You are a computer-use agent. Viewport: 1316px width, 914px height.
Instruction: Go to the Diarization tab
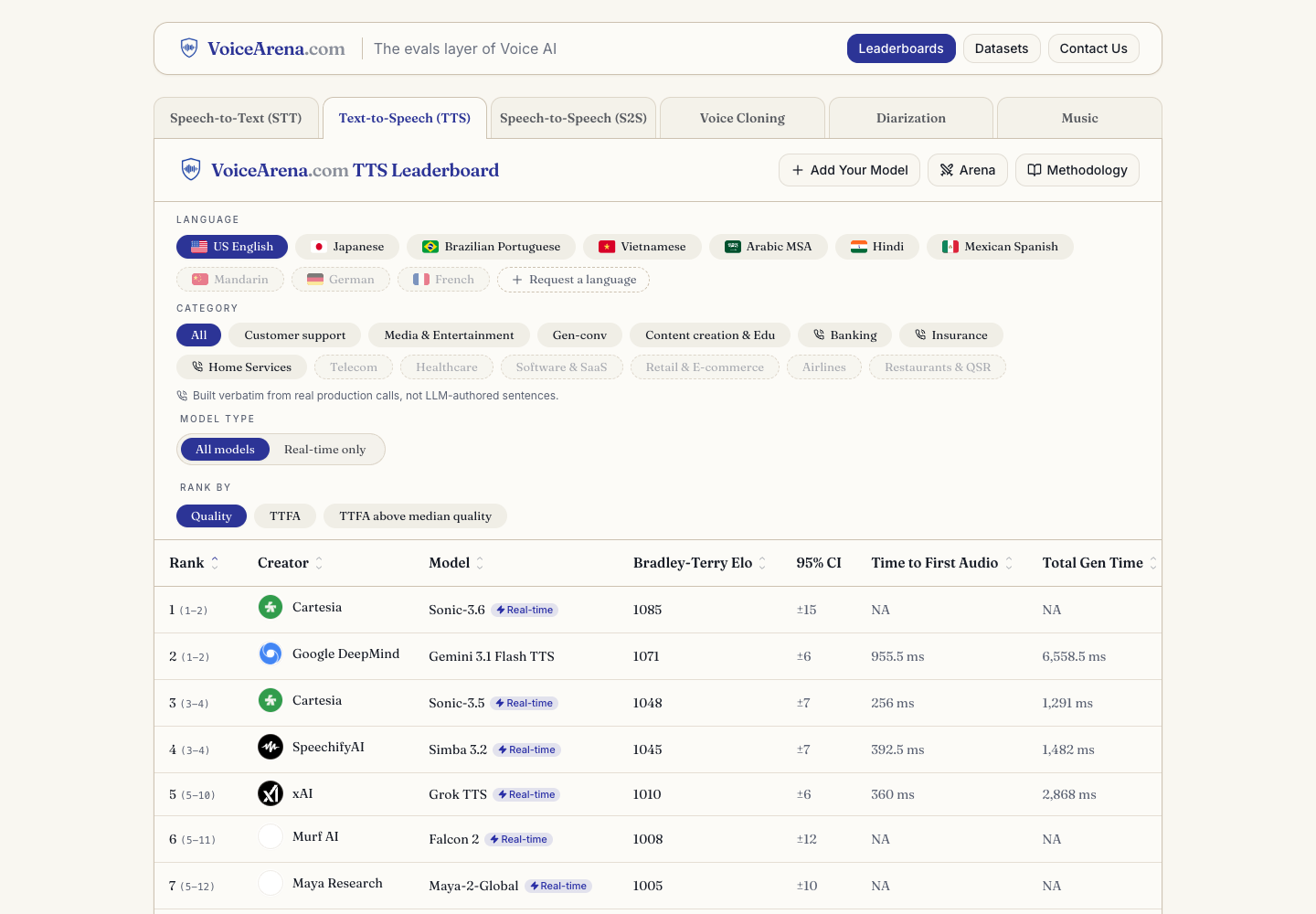[911, 118]
